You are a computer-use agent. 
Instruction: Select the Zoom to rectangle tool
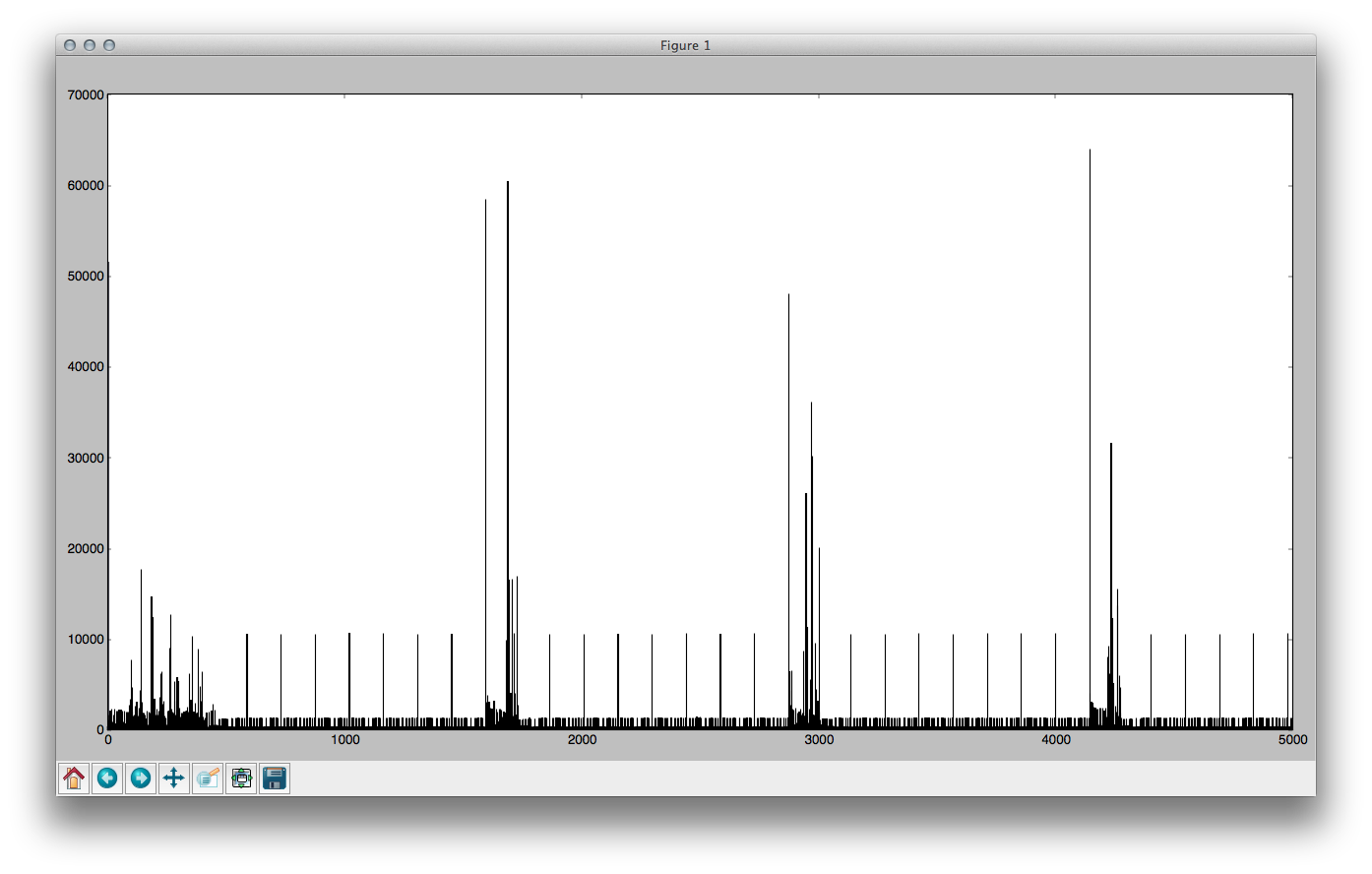tap(208, 779)
